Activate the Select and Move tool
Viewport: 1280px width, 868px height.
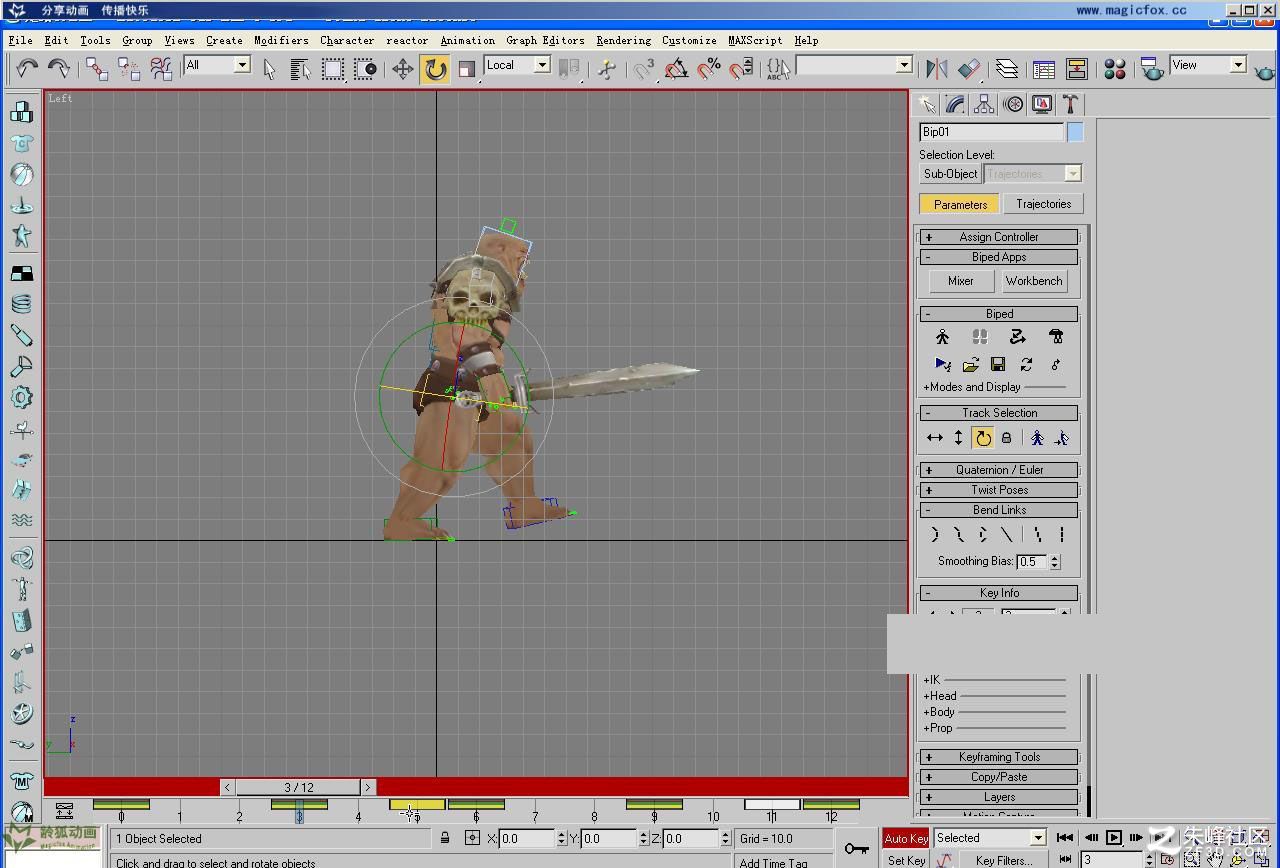402,68
